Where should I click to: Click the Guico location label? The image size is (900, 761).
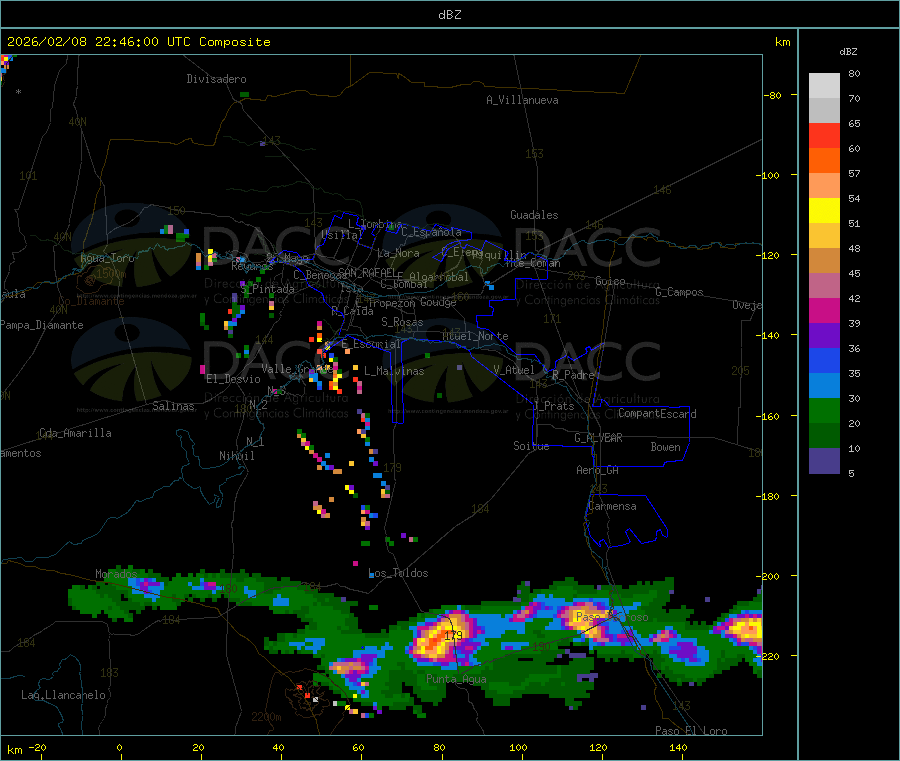coord(610,281)
